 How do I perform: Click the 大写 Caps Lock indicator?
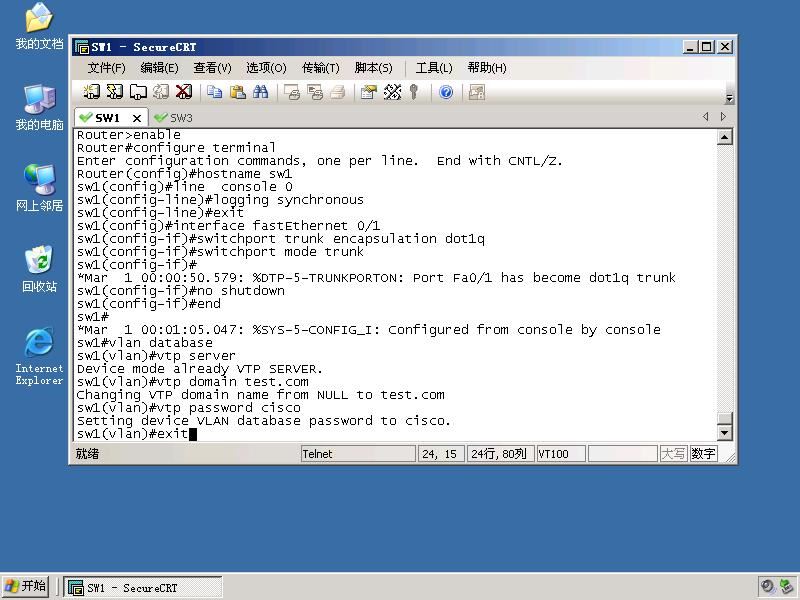point(673,454)
